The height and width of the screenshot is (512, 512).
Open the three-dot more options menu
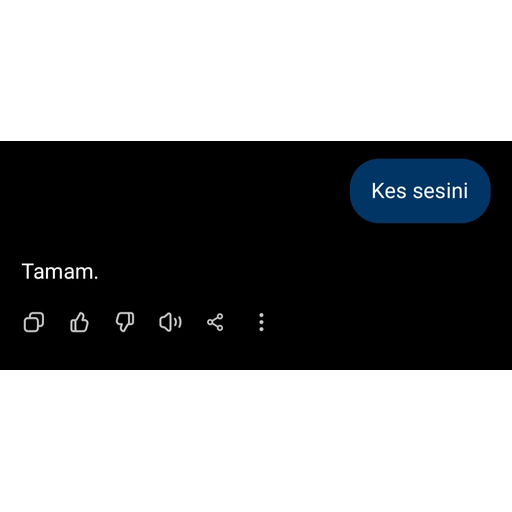tap(261, 322)
